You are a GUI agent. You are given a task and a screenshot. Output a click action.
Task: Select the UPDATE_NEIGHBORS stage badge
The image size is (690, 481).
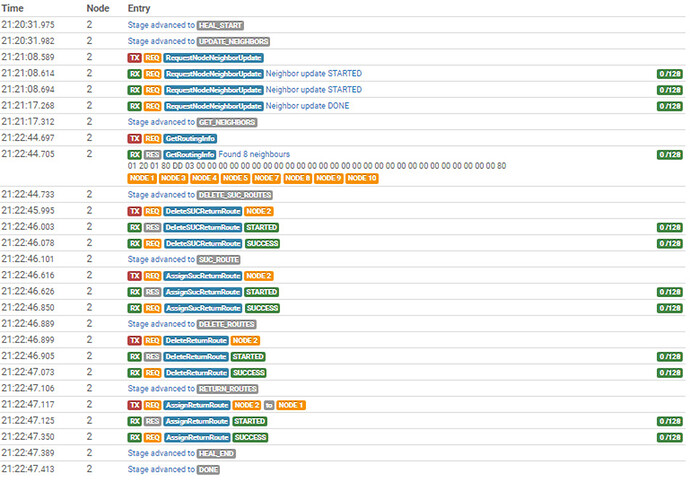coord(233,41)
